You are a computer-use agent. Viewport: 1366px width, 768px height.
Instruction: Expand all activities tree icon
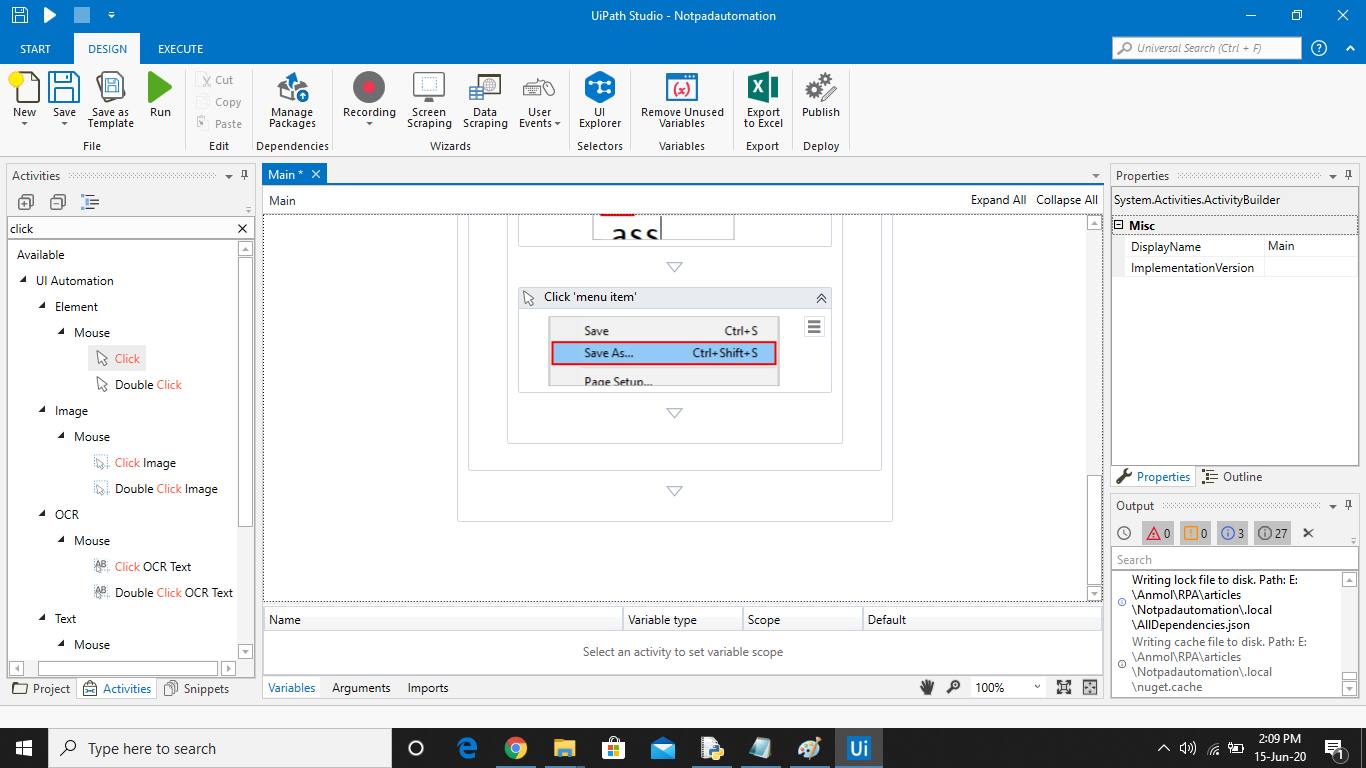pyautogui.click(x=26, y=202)
